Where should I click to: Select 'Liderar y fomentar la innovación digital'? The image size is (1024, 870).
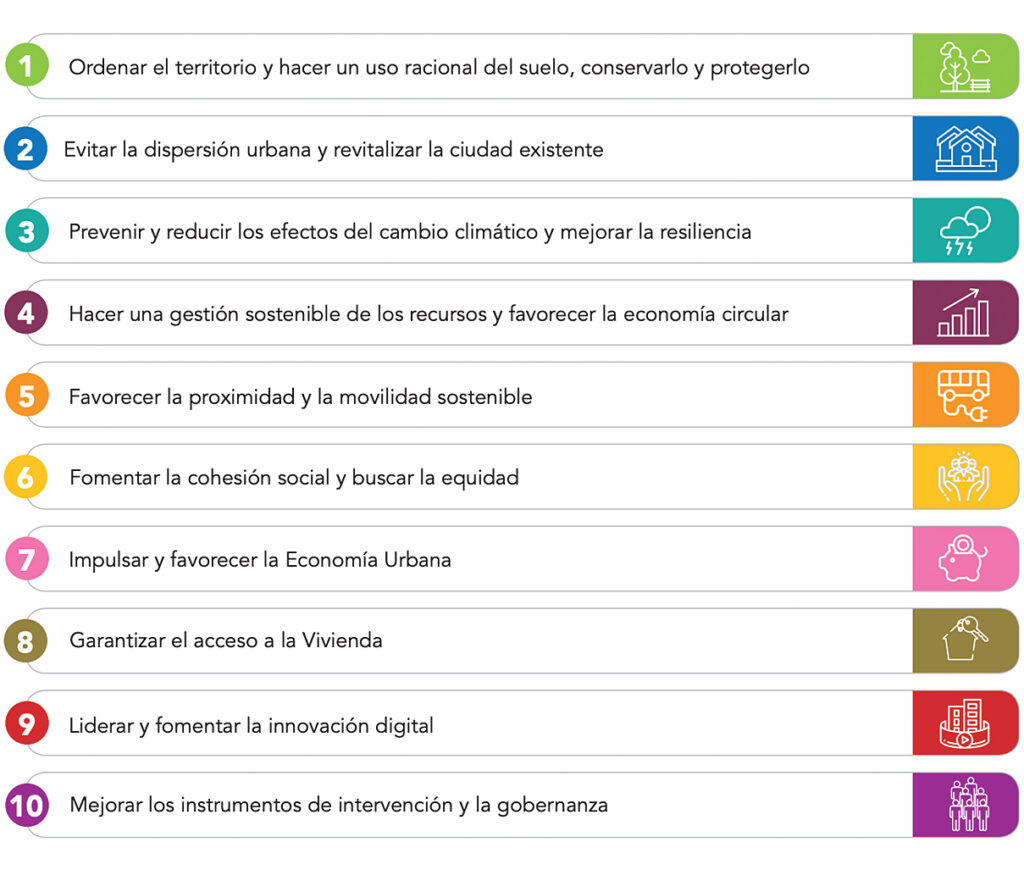tap(251, 725)
